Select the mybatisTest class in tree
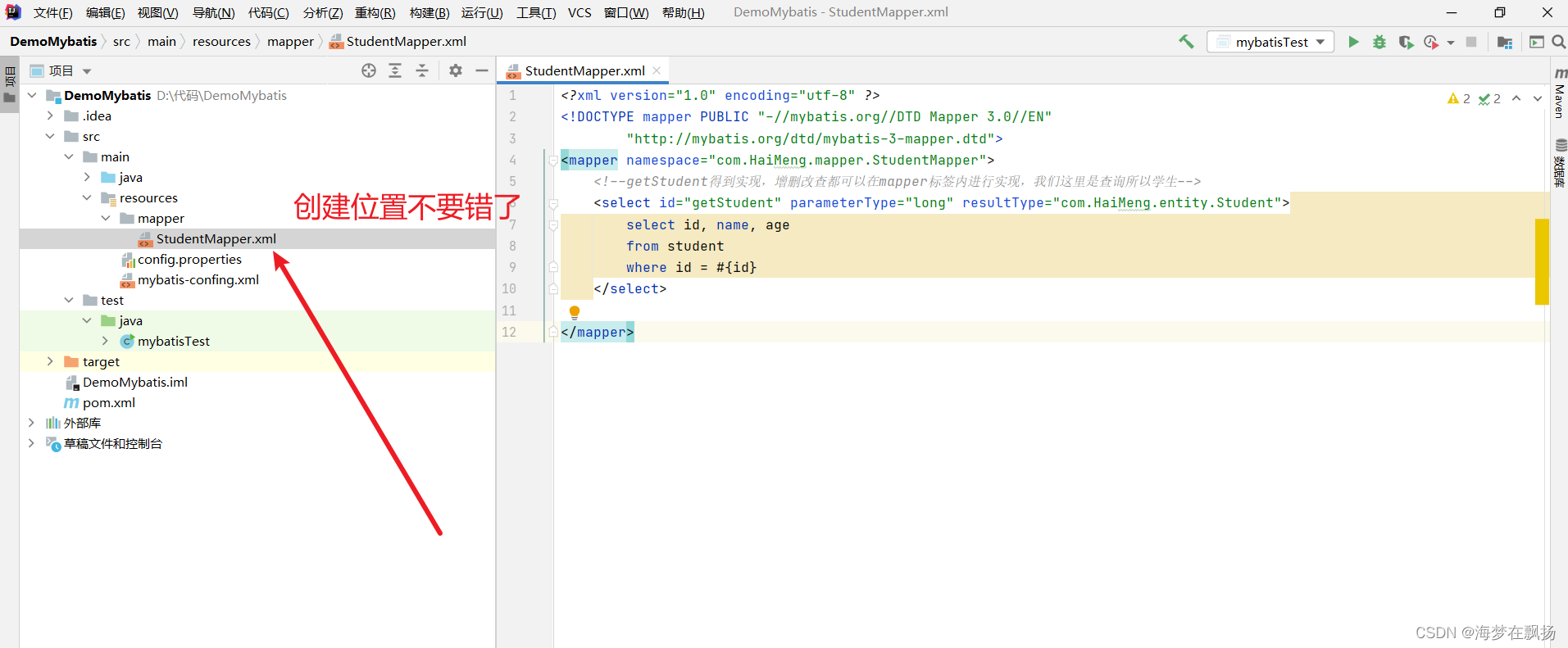 pyautogui.click(x=174, y=341)
